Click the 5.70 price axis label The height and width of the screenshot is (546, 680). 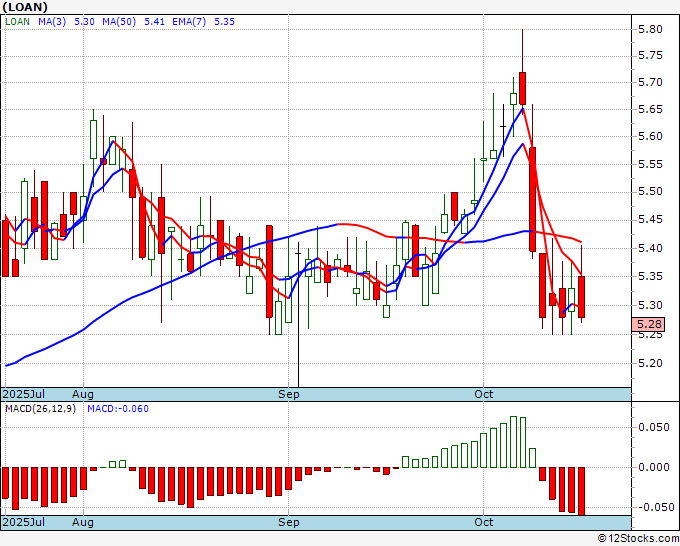point(651,82)
